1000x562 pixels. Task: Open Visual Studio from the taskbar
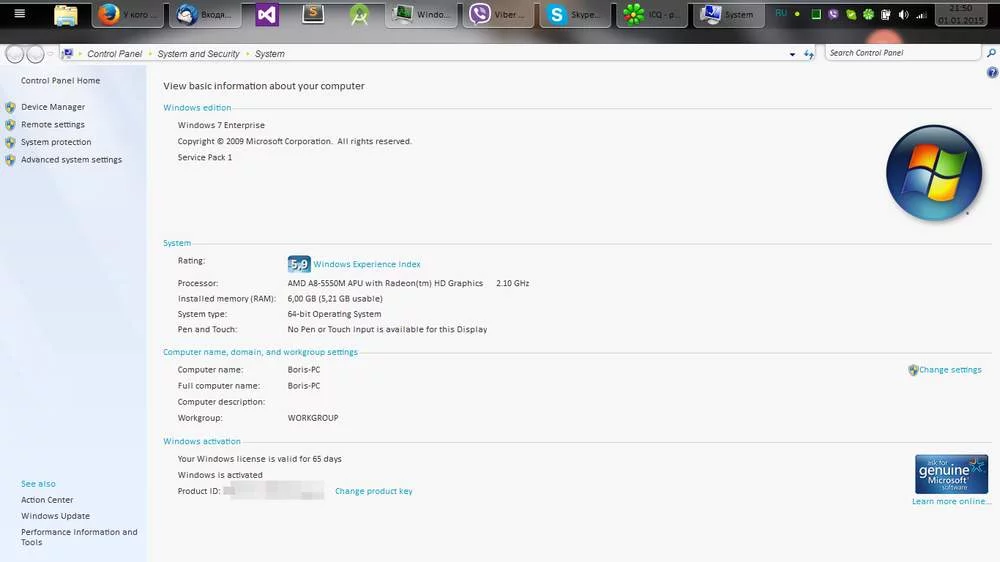click(267, 15)
